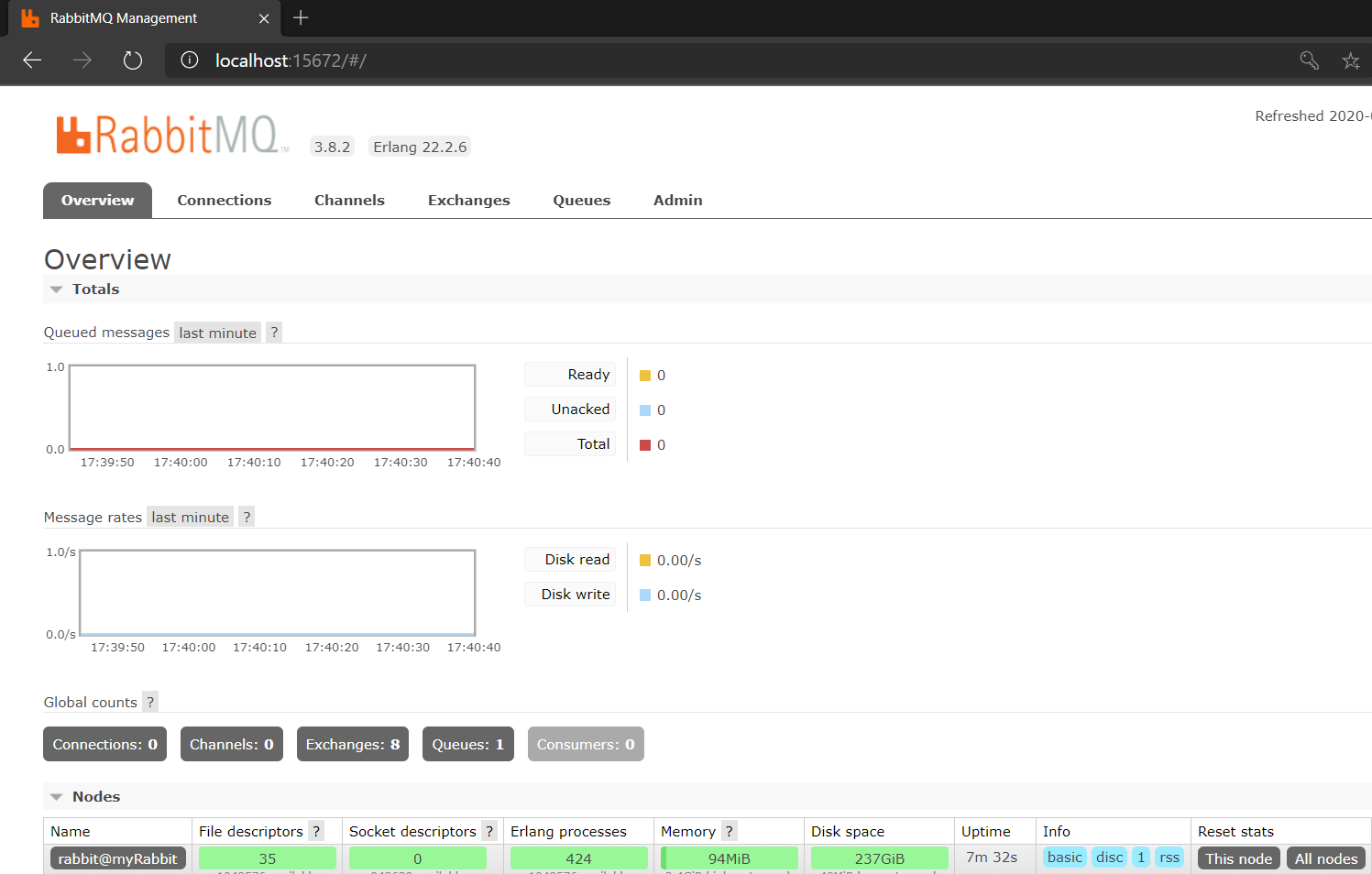Click the disc info tag
Screen dimensions: 1372x874
tap(1110, 858)
